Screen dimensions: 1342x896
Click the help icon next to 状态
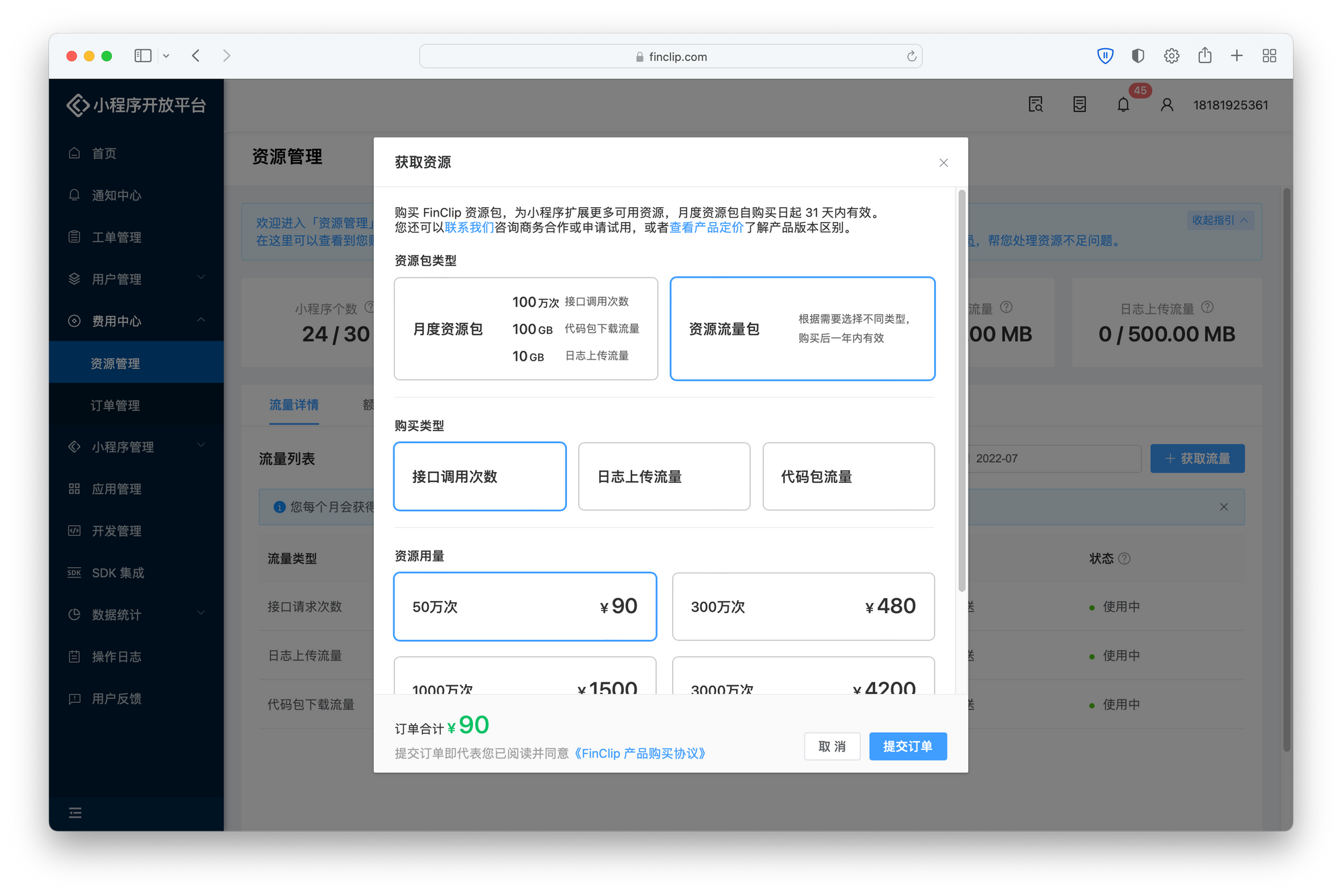point(1125,558)
